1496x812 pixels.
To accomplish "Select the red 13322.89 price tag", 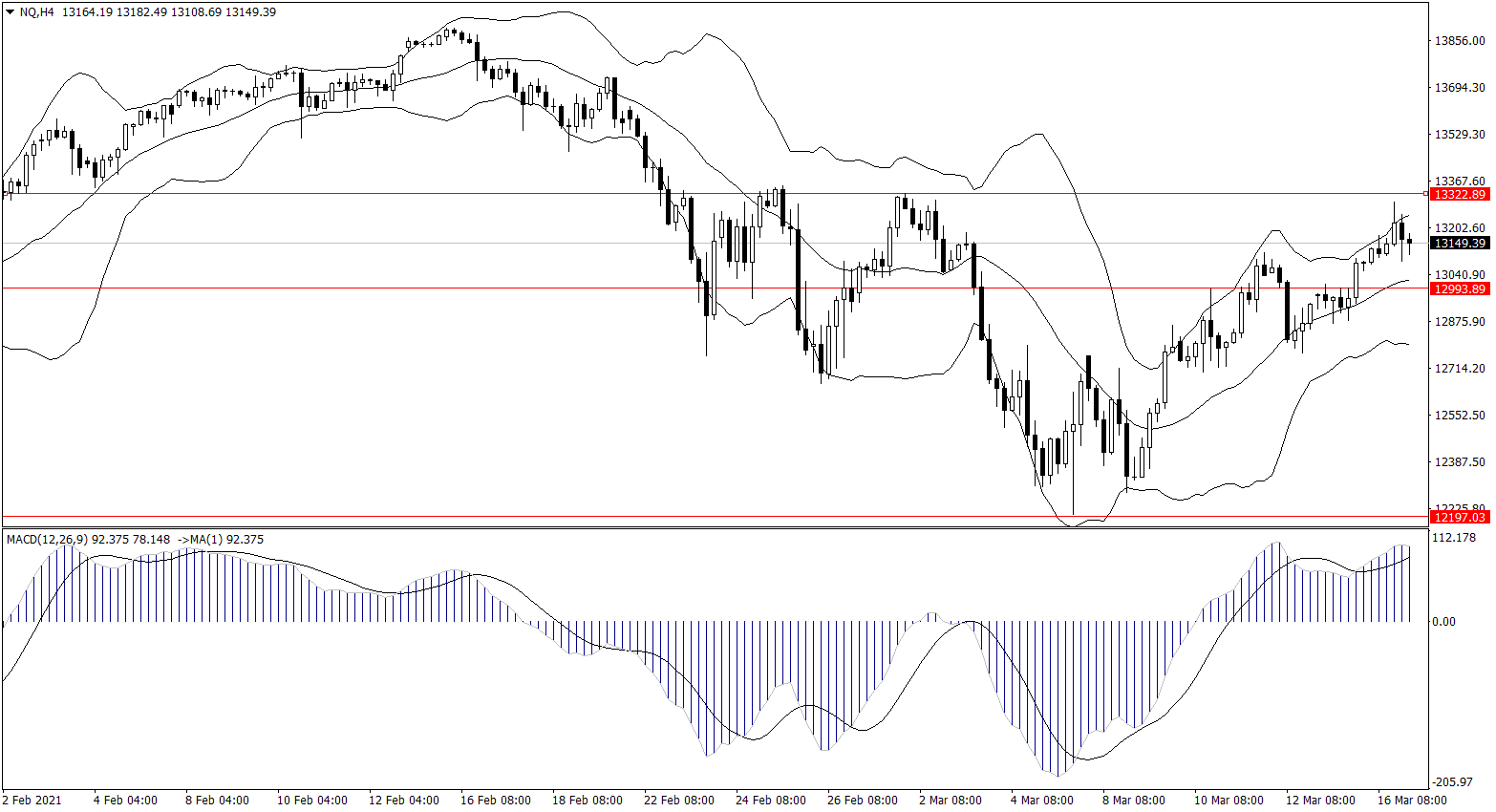I will coord(1459,194).
